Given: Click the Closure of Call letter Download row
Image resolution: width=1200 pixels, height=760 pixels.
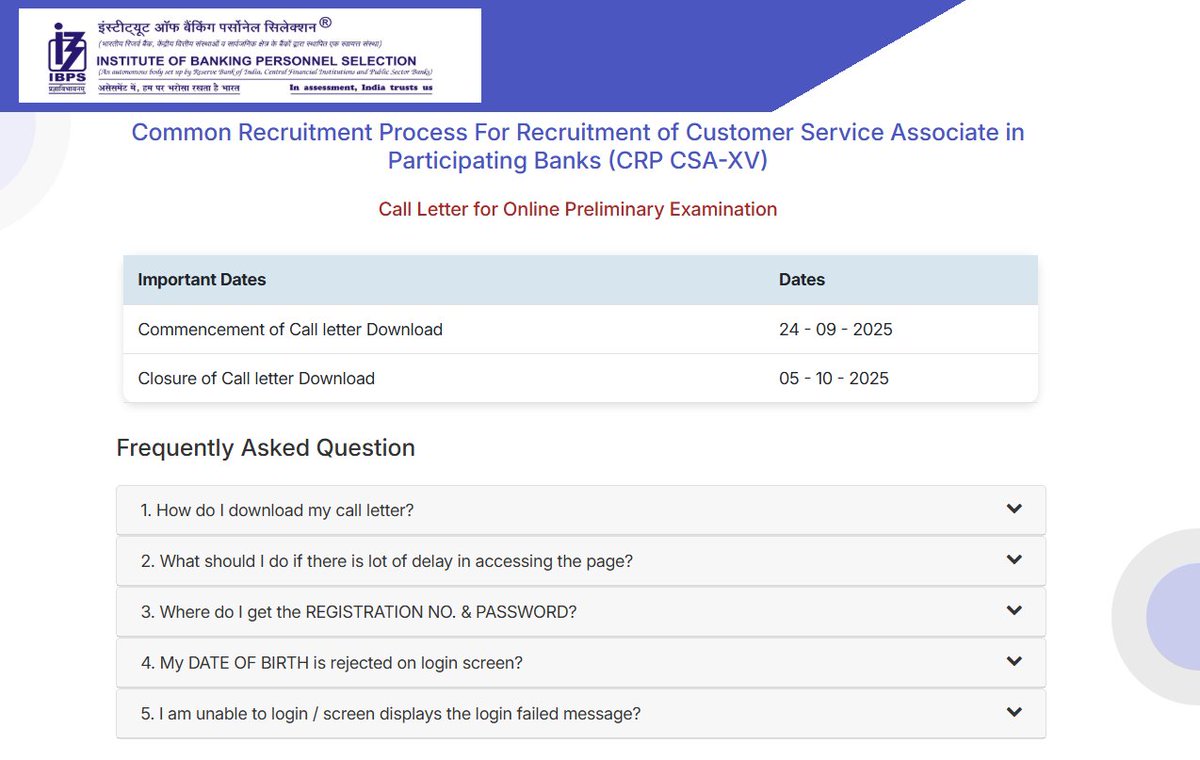Looking at the screenshot, I should click(256, 379).
